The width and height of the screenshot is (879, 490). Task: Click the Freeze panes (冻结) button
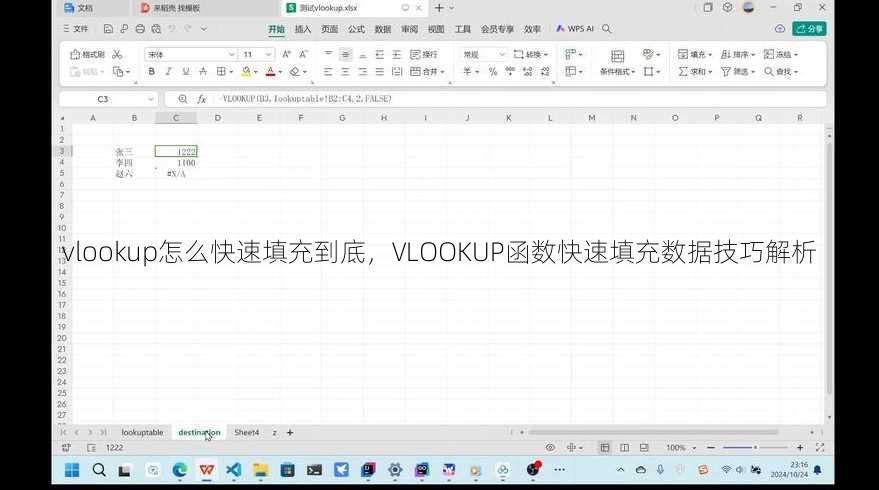(781, 54)
